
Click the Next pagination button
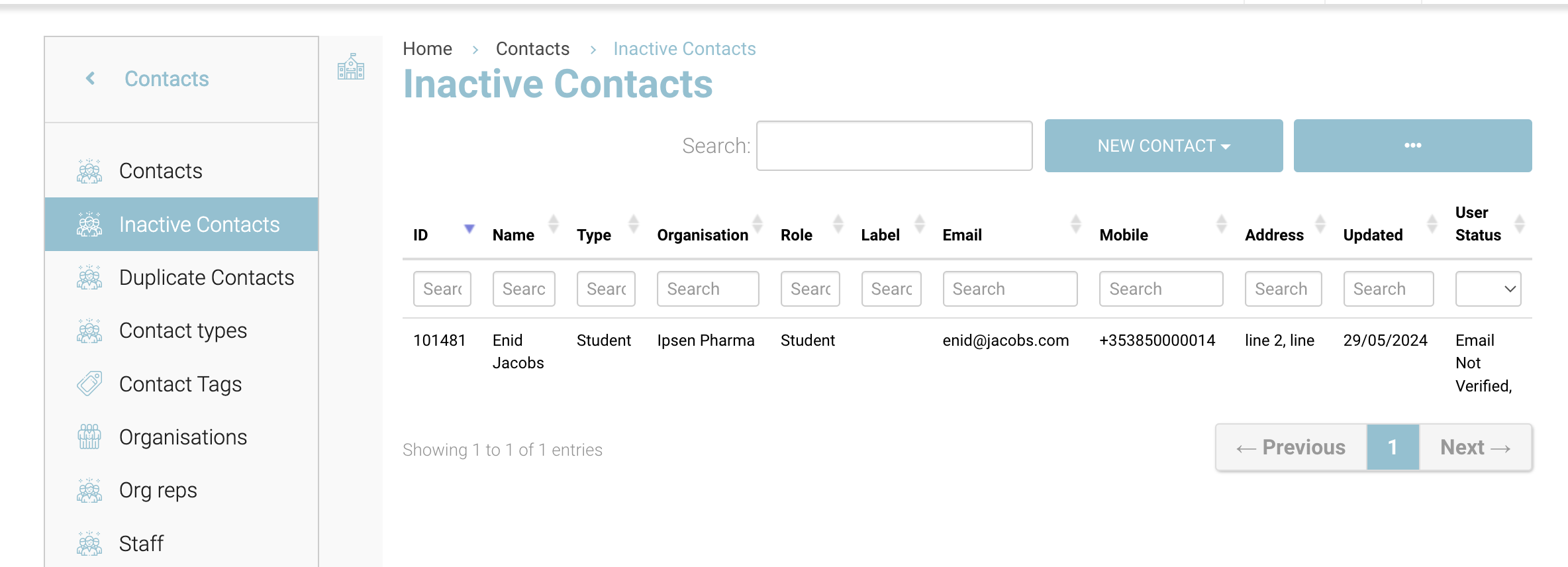pos(1475,447)
